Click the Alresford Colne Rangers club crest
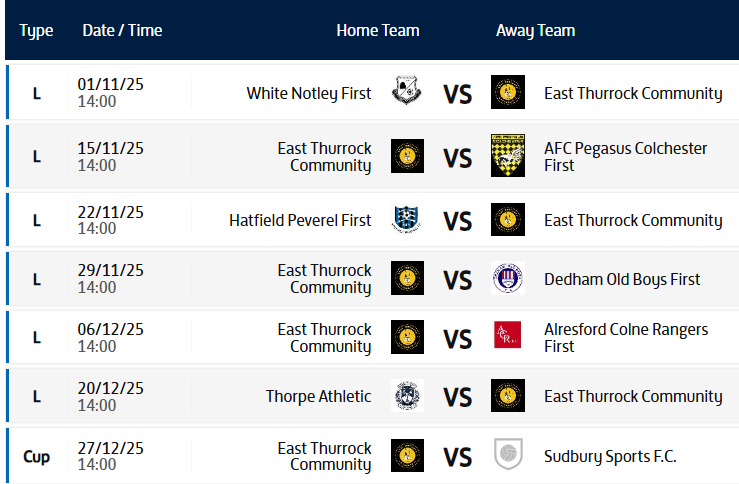 508,337
